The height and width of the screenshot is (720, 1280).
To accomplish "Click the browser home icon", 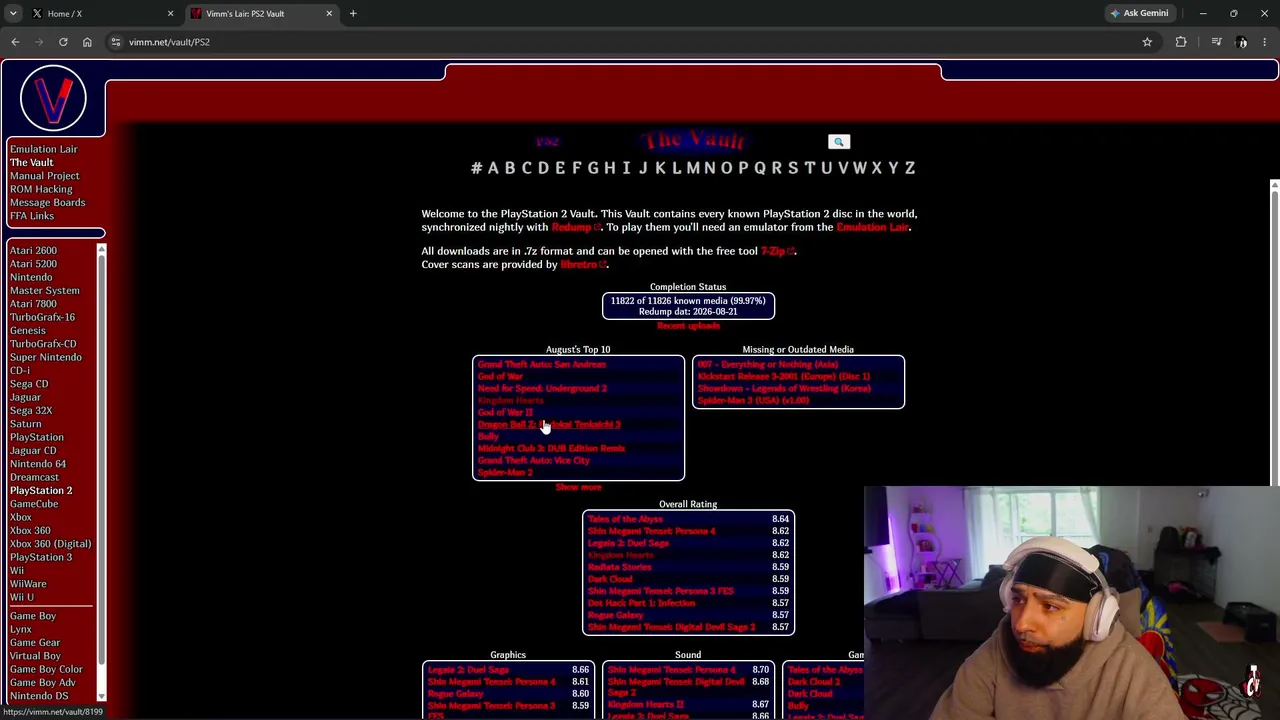I will 87,42.
